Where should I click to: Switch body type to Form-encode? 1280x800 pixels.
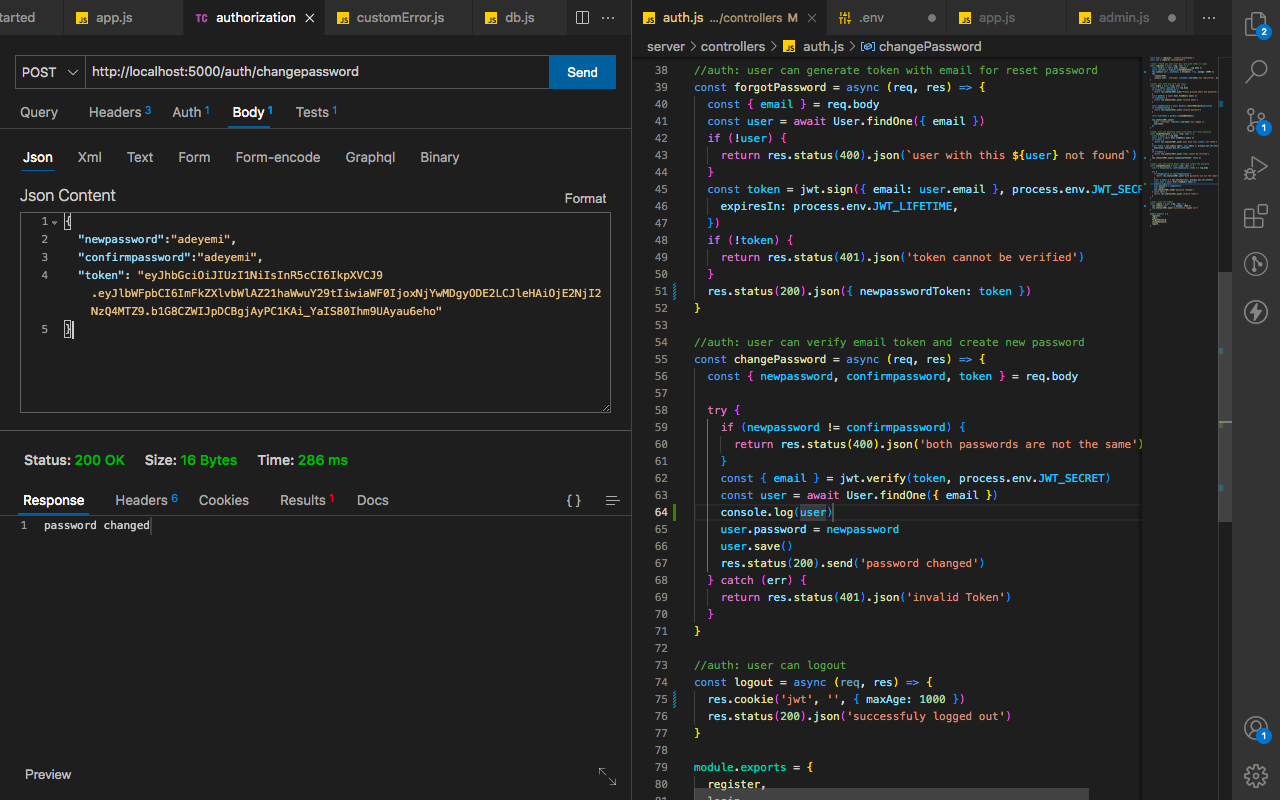click(x=278, y=157)
